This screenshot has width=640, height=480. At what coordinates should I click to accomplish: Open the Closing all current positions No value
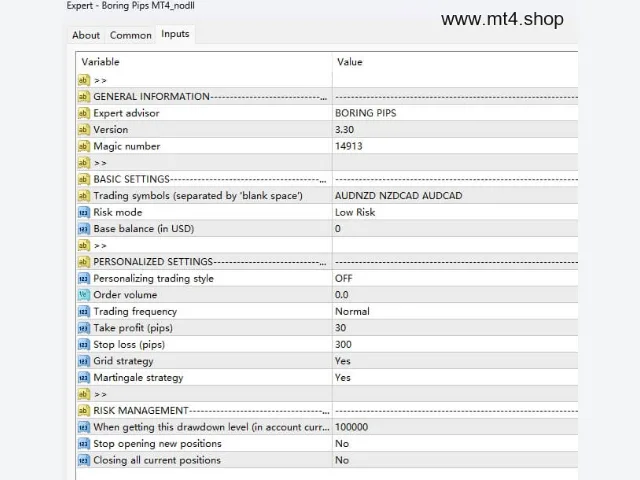pos(342,460)
